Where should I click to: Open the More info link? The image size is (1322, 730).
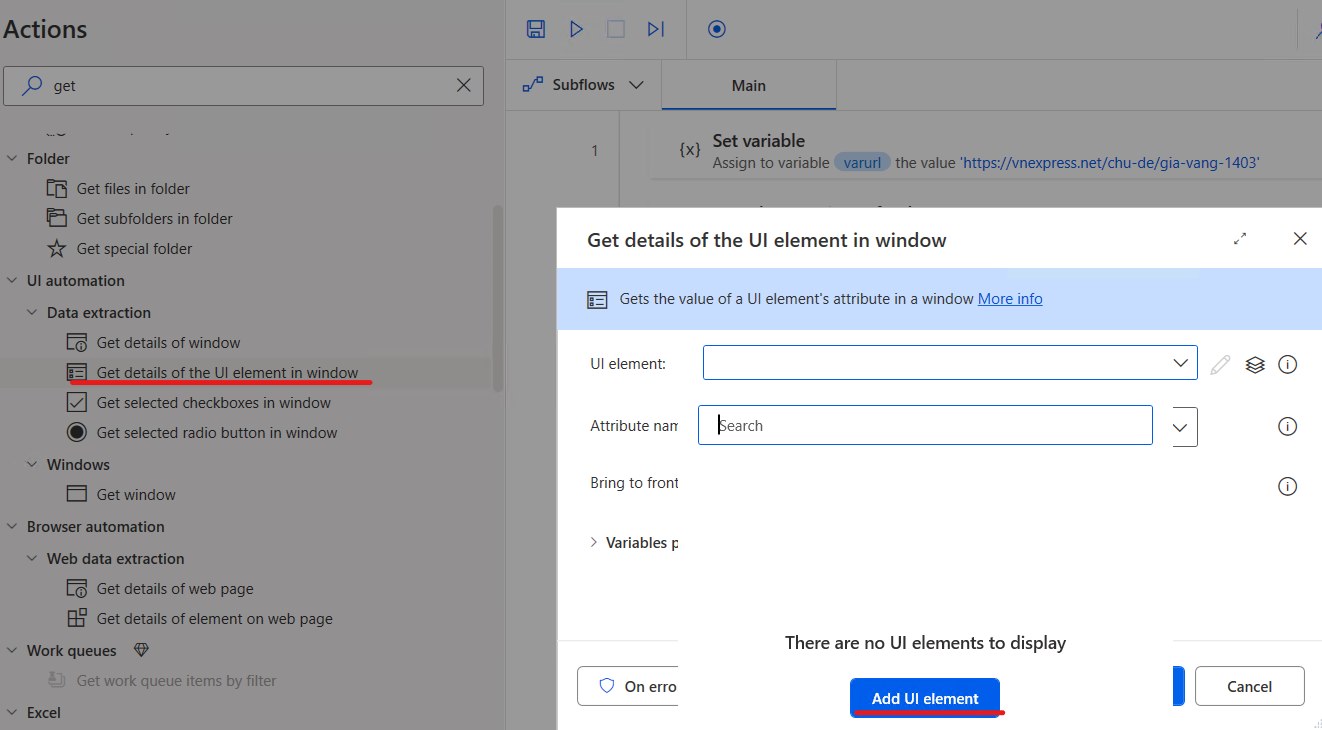tap(1010, 298)
